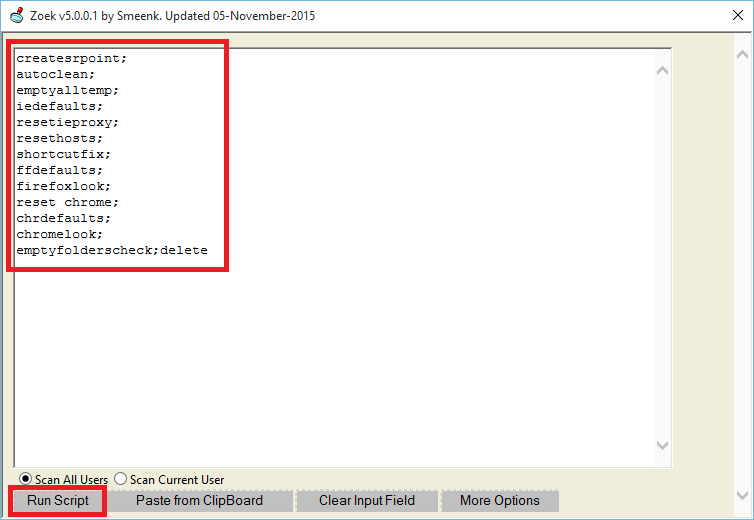
Task: Click the reset chrome; command line
Action: tap(67, 202)
